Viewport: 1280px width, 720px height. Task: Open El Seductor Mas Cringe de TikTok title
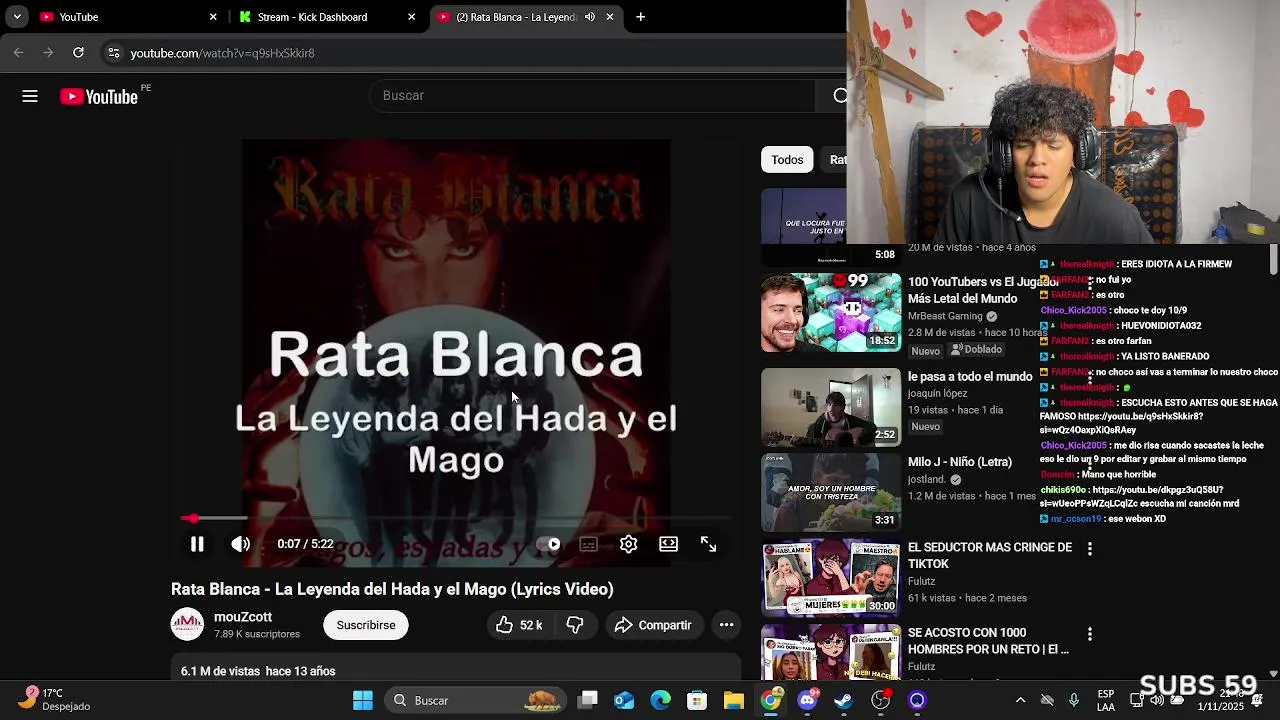click(x=990, y=555)
